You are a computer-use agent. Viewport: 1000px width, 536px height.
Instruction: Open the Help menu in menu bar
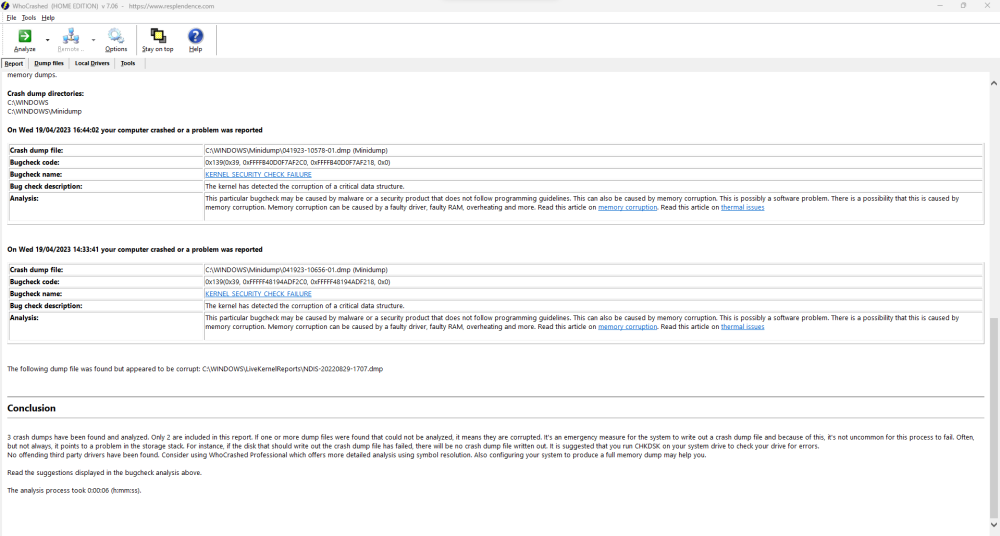pos(48,17)
